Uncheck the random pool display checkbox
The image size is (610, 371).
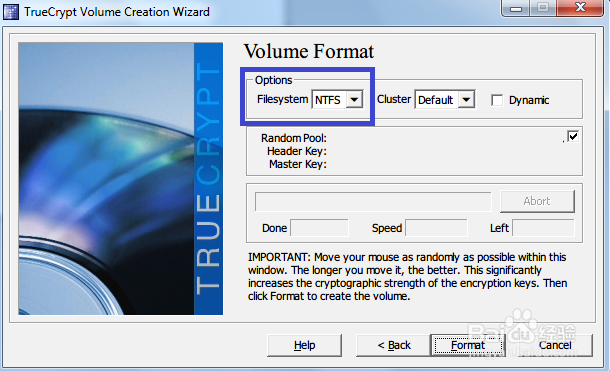[573, 136]
